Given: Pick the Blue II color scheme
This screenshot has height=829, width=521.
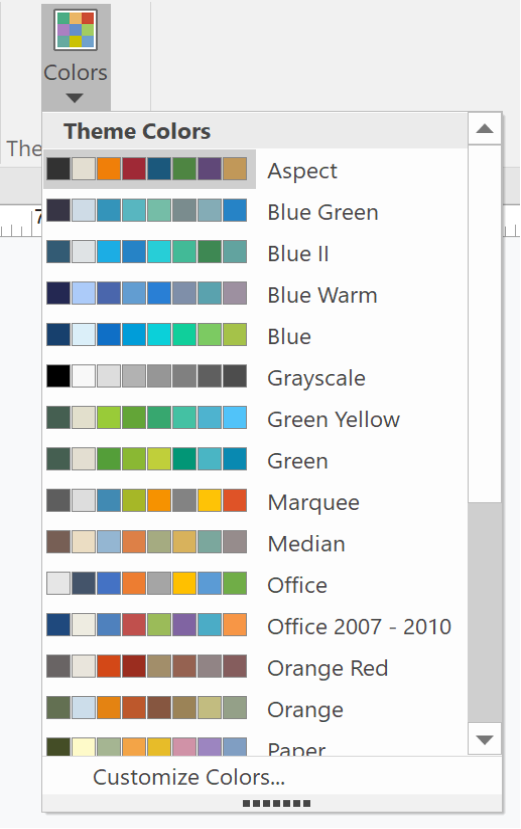Looking at the screenshot, I should pyautogui.click(x=255, y=253).
